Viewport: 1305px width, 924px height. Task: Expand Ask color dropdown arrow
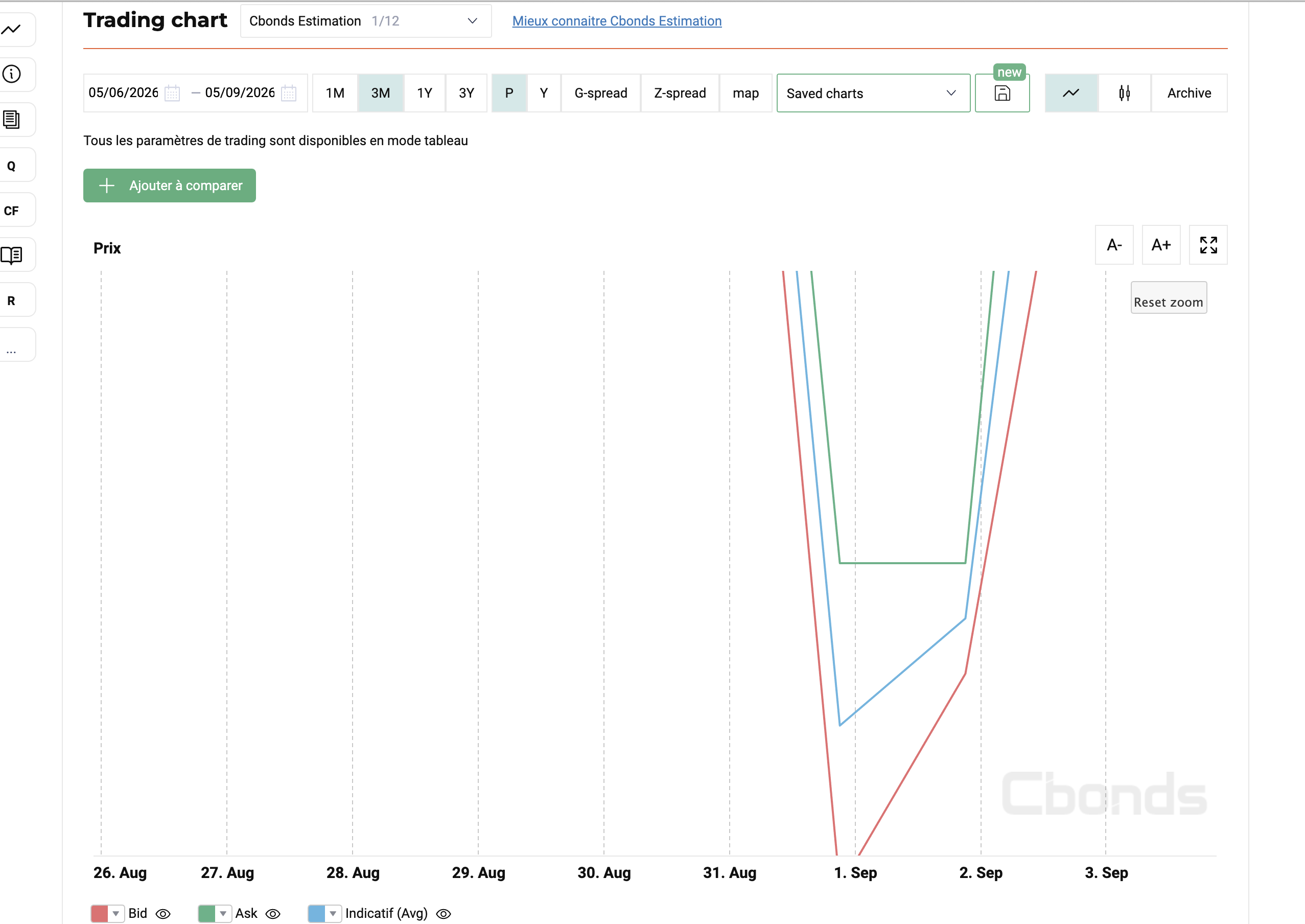coord(224,914)
